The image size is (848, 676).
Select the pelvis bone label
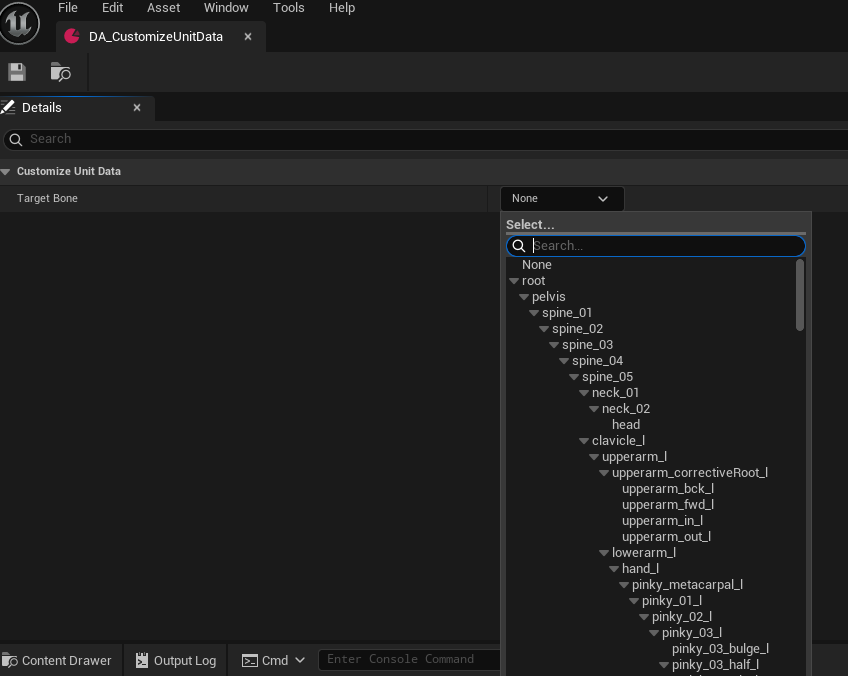click(x=548, y=297)
